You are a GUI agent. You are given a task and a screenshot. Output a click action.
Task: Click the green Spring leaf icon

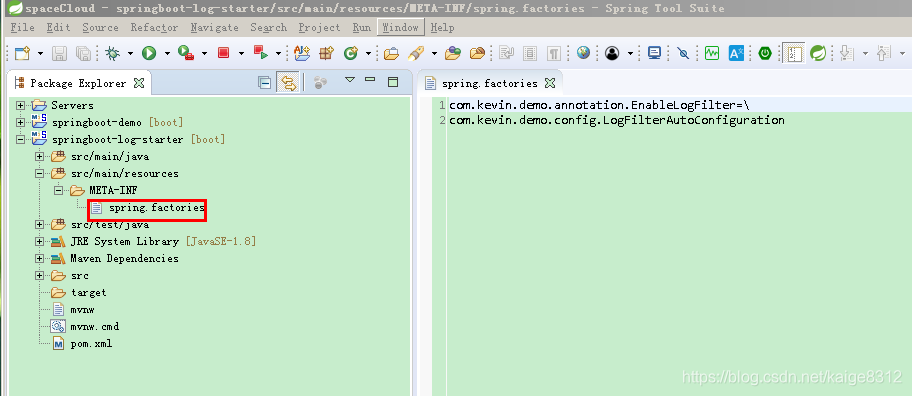pyautogui.click(x=818, y=53)
